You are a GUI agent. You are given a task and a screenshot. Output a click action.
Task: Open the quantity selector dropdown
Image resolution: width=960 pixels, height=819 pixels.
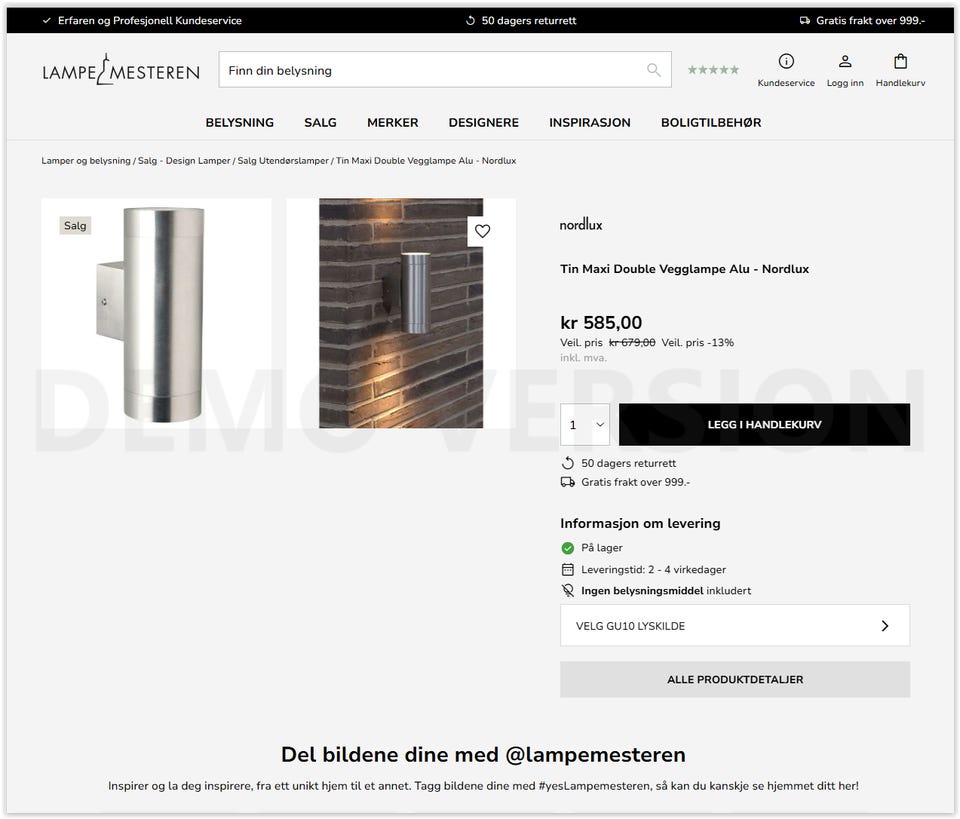[585, 424]
